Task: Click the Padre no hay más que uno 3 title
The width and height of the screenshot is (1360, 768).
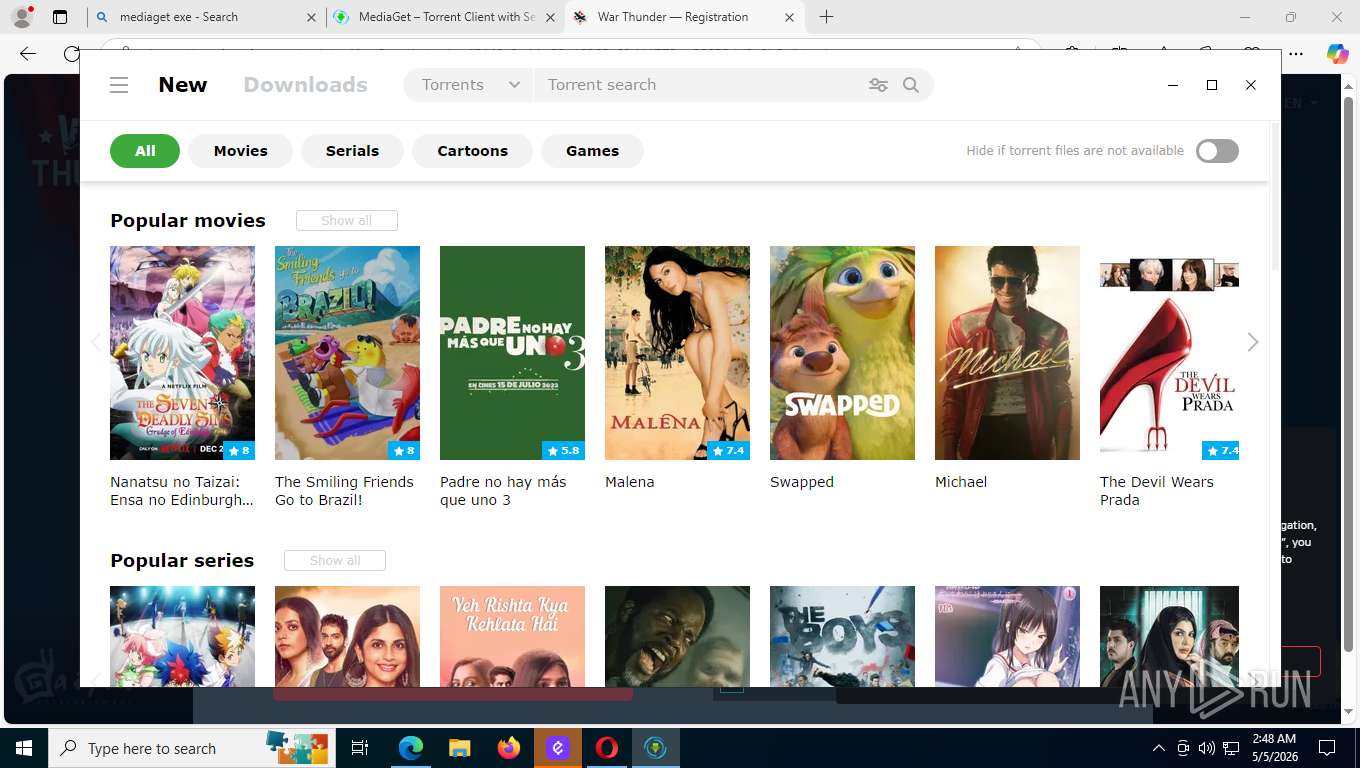Action: (503, 491)
